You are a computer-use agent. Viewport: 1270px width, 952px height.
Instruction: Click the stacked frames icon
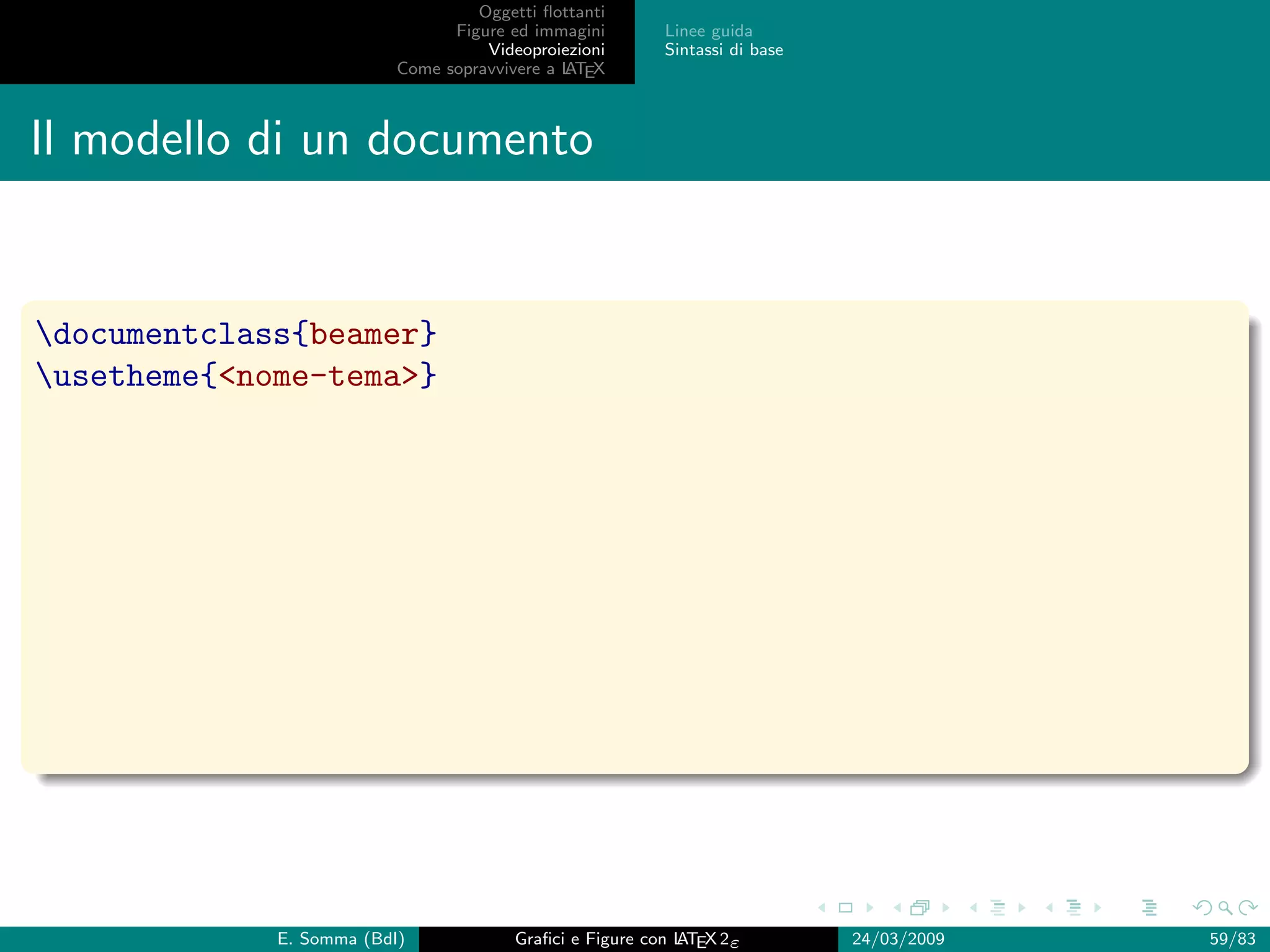(x=920, y=908)
